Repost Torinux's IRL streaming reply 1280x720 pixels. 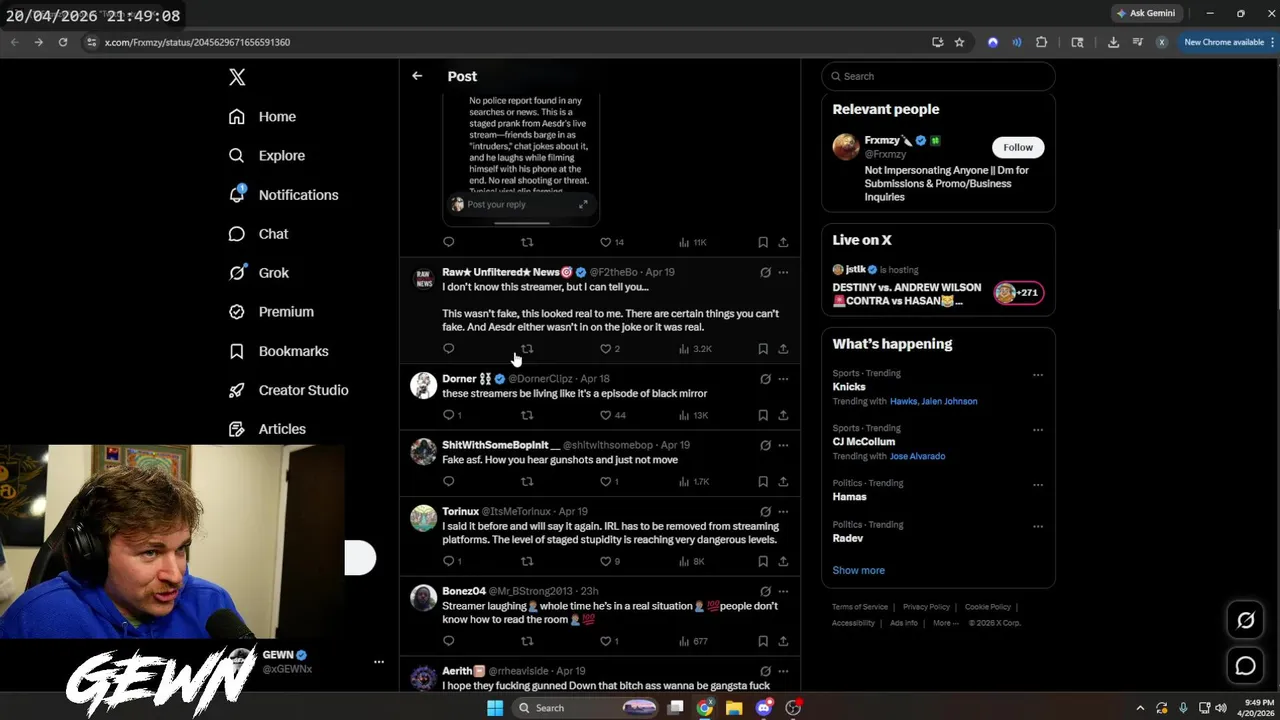[527, 561]
